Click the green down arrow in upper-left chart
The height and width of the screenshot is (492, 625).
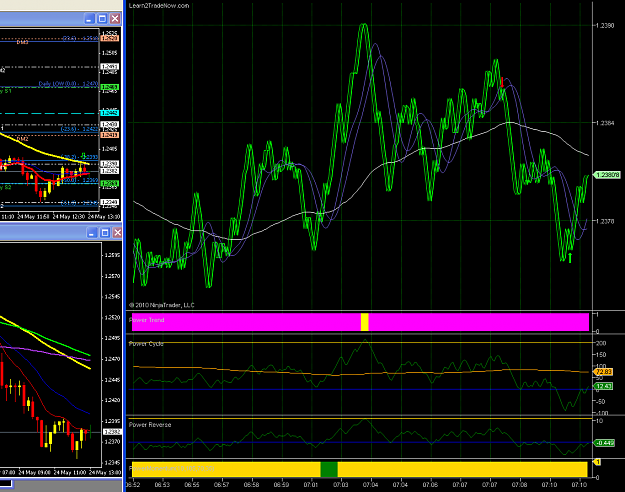coord(83,155)
